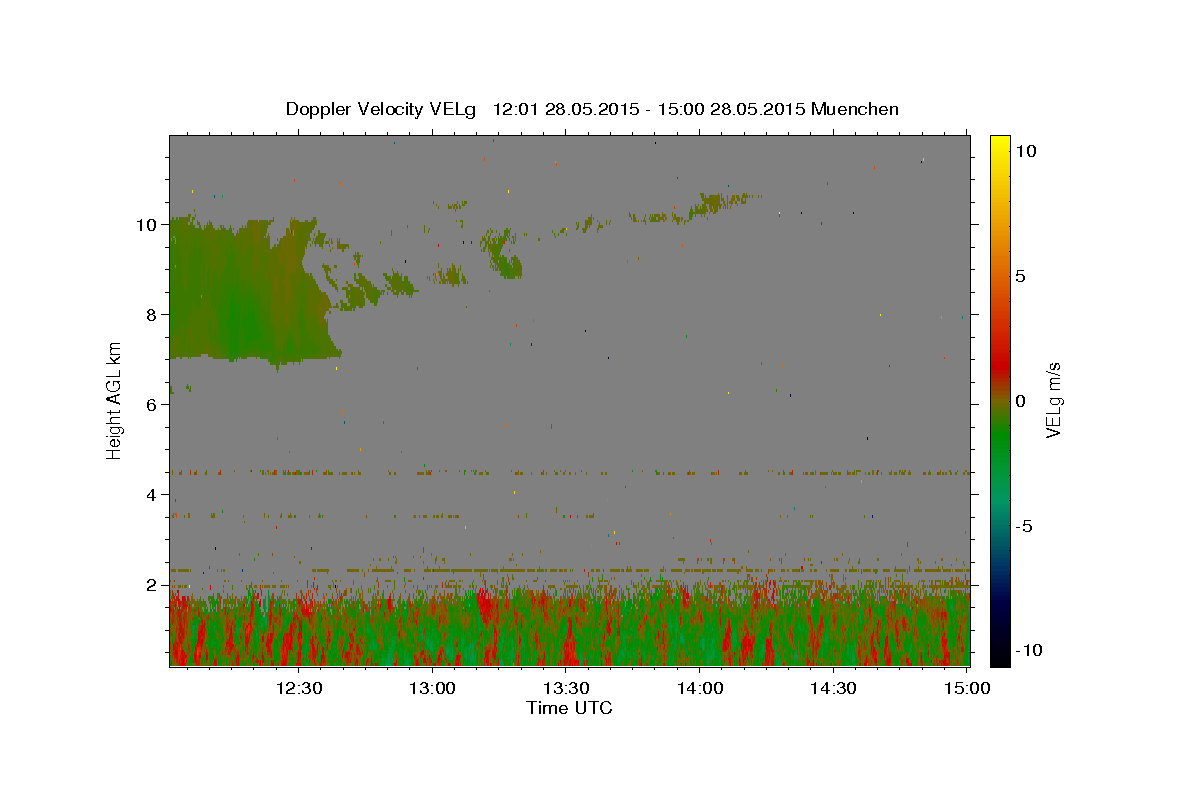Click the height tick label 4
The image size is (1200, 800).
(153, 495)
